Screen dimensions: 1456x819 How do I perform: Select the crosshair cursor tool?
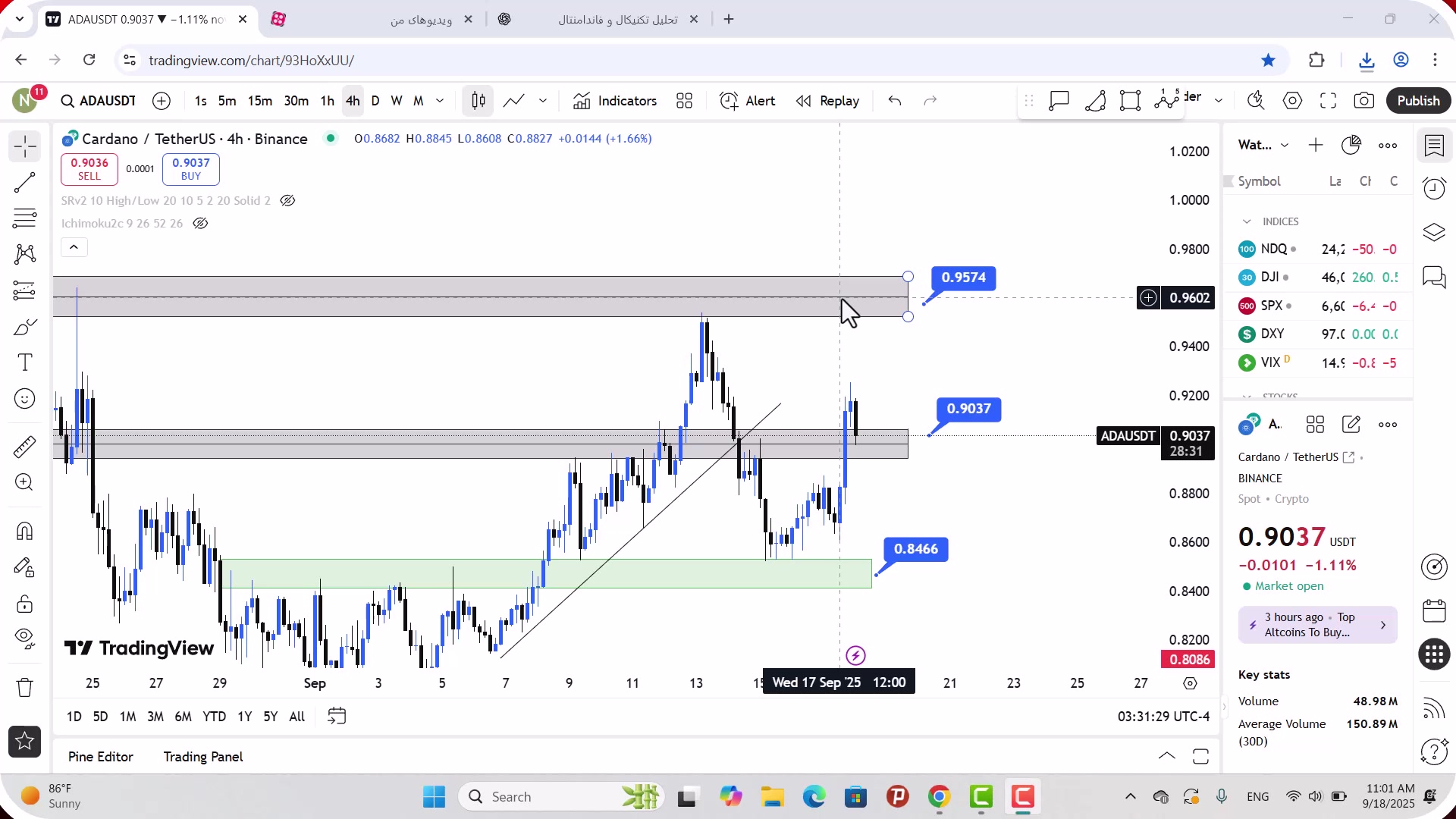(x=24, y=146)
